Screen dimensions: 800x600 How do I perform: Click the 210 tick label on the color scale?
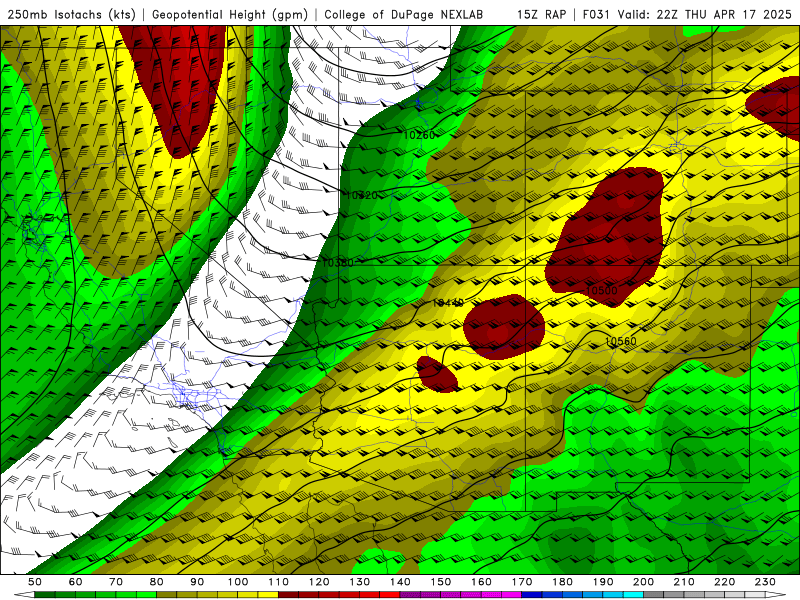click(x=684, y=582)
